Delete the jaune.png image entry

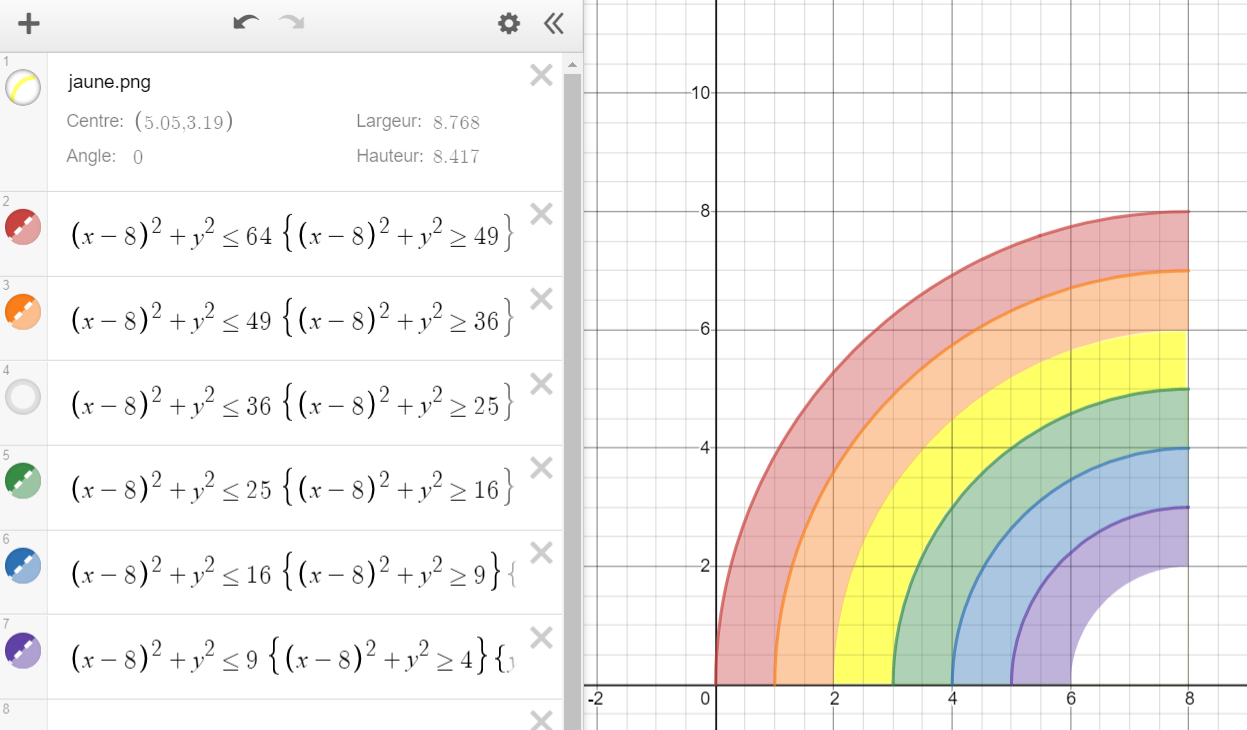coord(541,75)
